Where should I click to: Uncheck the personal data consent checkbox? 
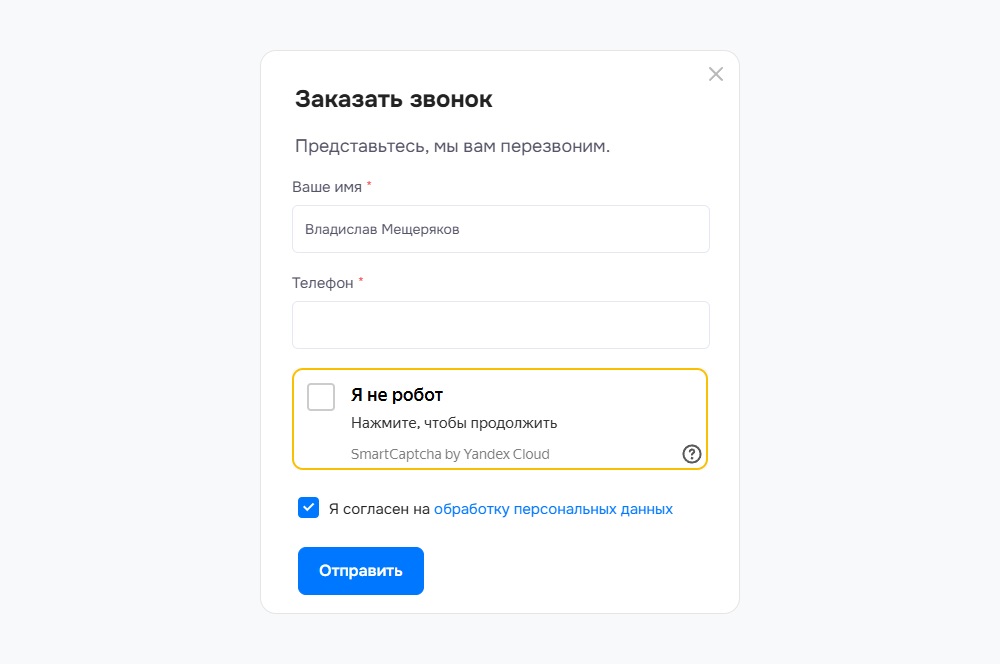[308, 508]
